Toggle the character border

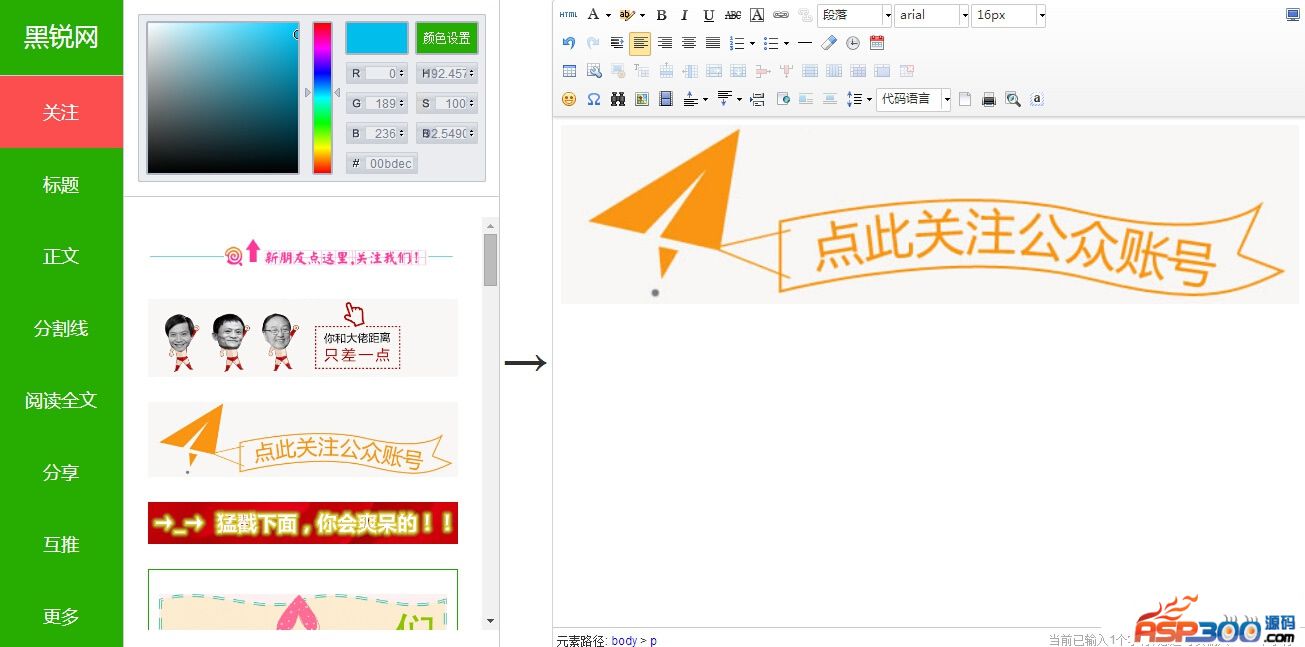click(757, 15)
